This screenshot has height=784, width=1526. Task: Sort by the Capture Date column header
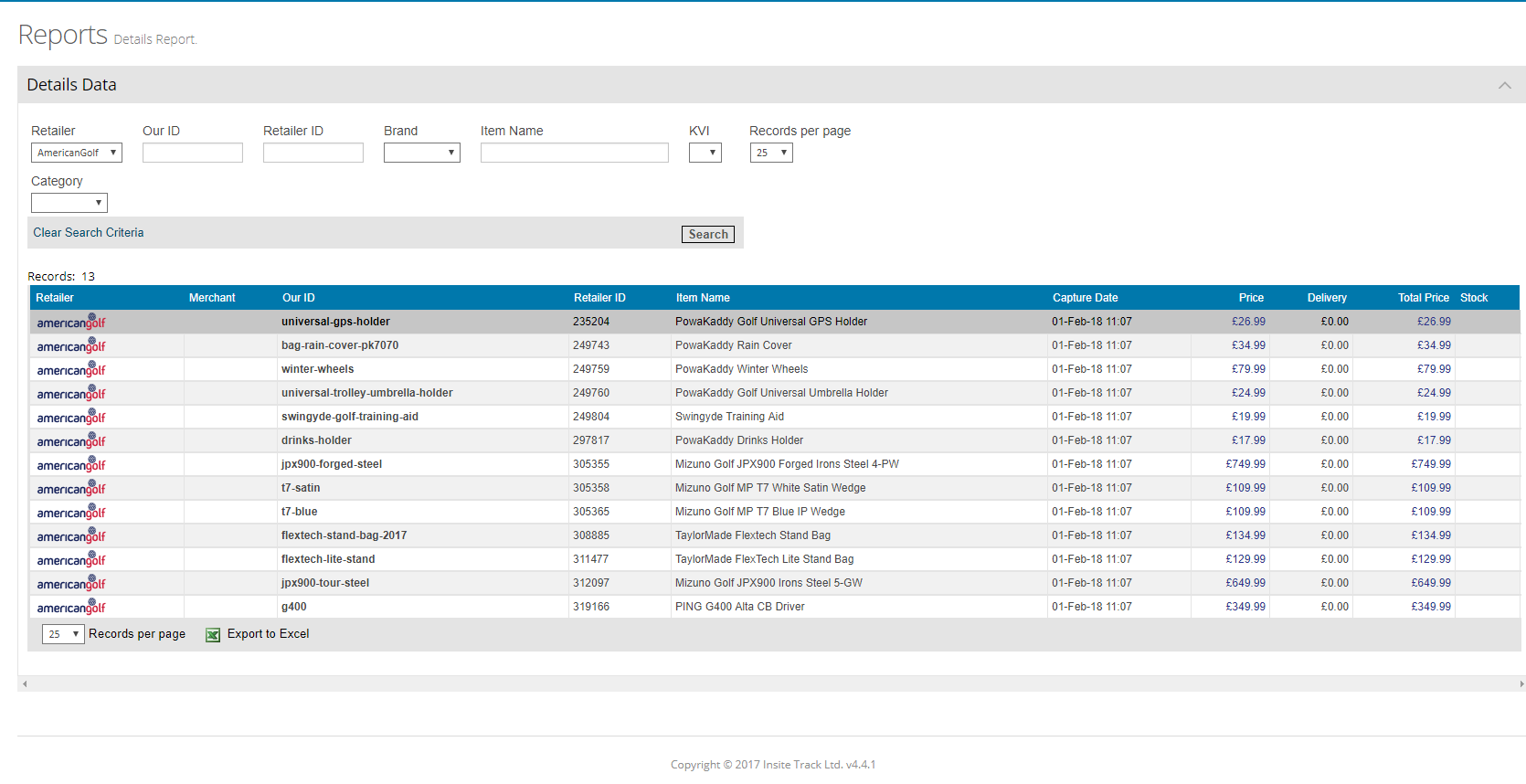(x=1085, y=298)
